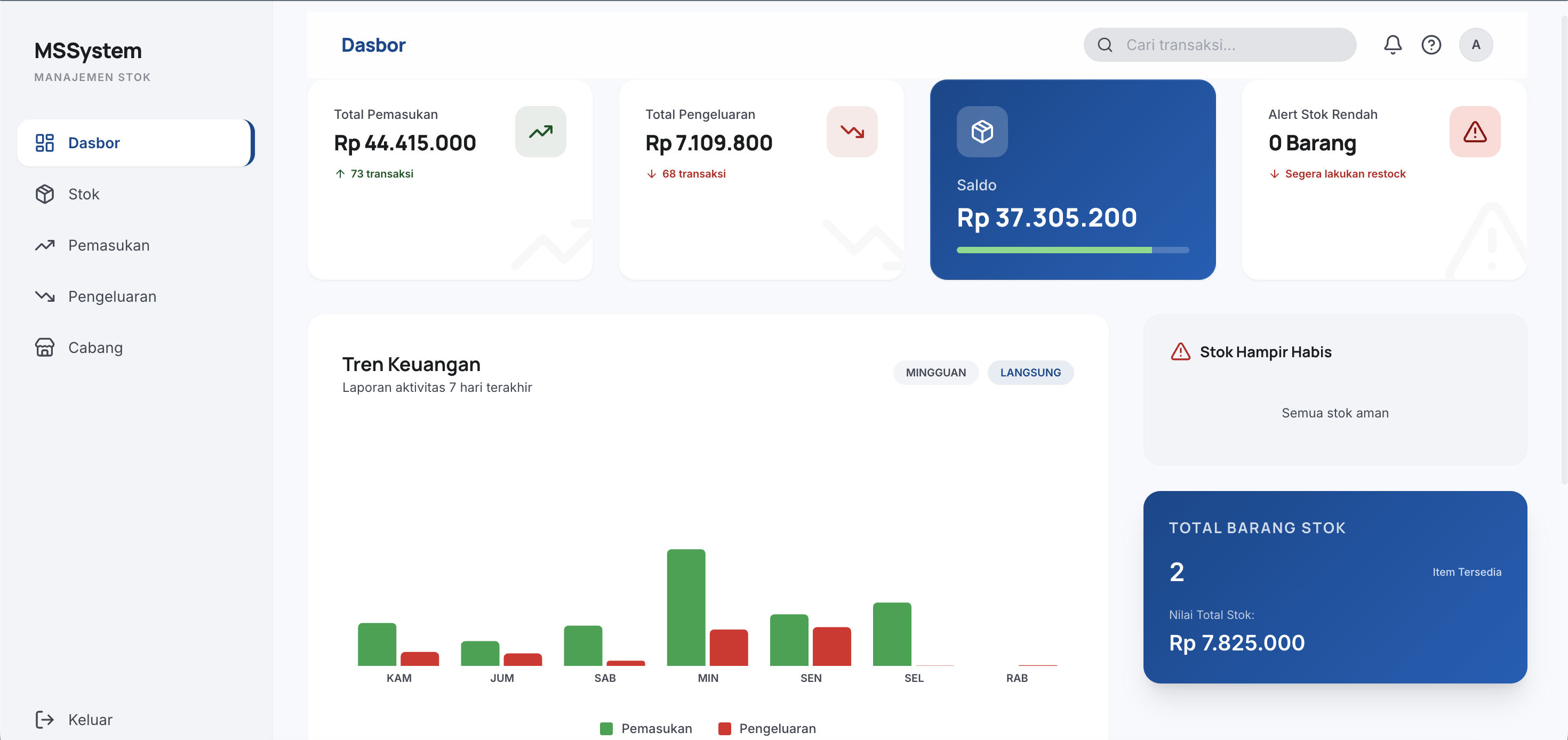Go to the Pemasukan page in the sidebar
The image size is (1568, 740).
point(108,245)
